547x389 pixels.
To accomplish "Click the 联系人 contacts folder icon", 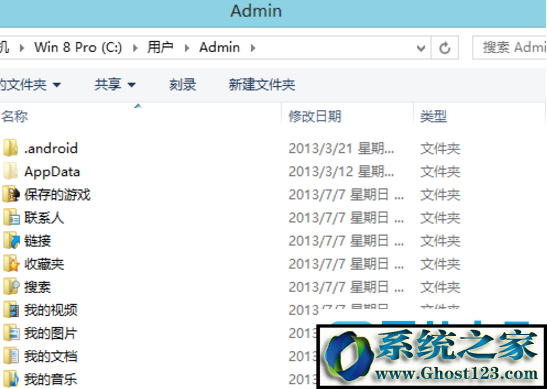I will 11,218.
